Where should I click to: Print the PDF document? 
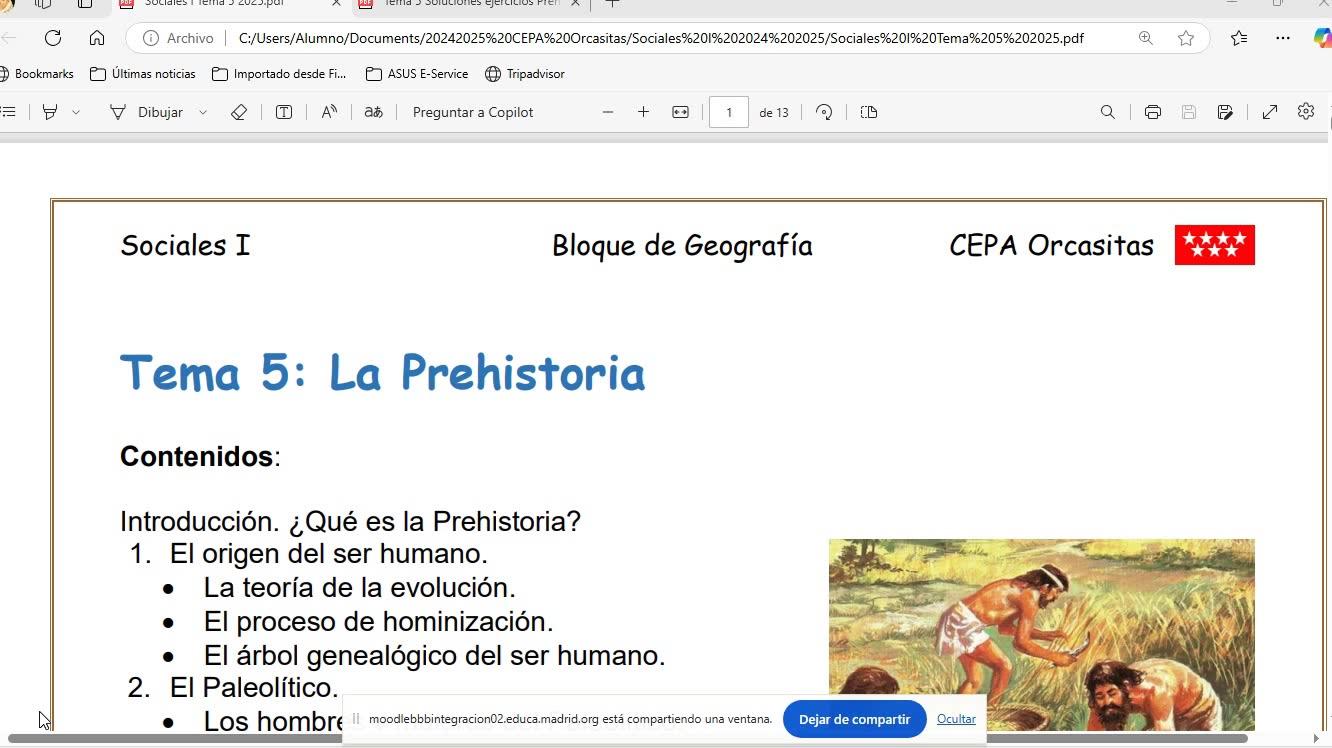1153,112
